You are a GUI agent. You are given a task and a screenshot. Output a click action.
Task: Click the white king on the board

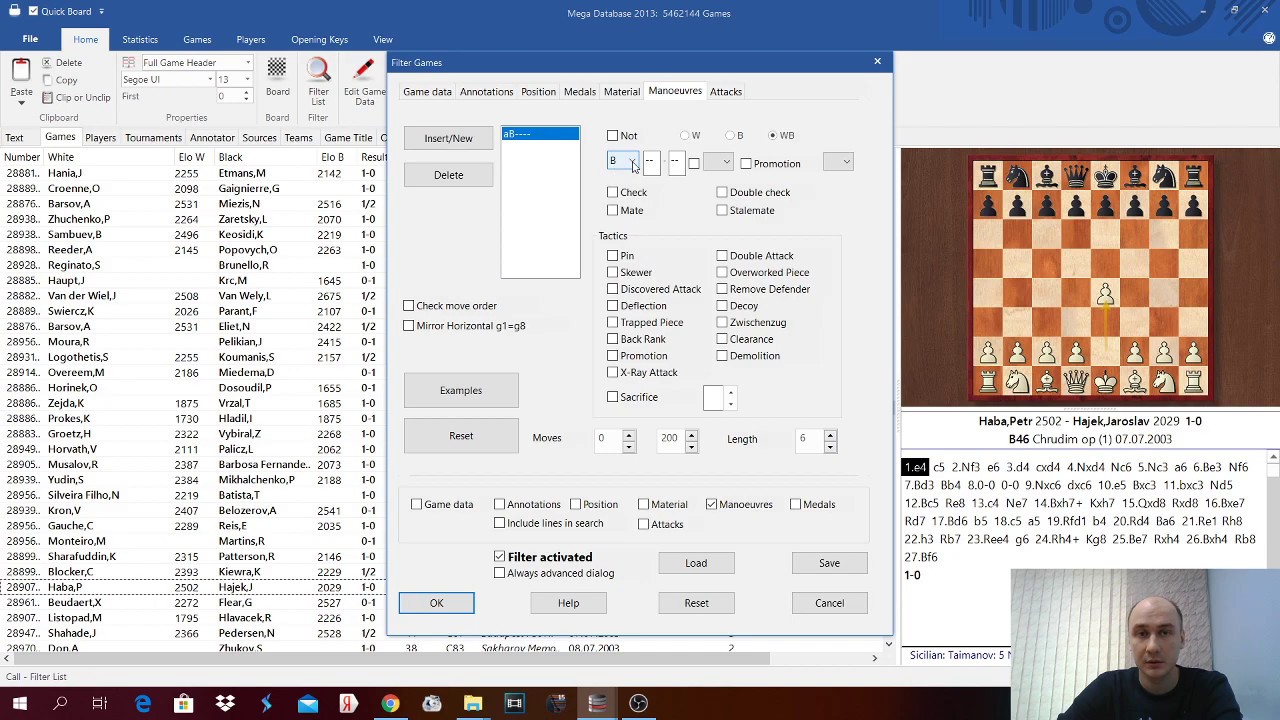point(1105,381)
